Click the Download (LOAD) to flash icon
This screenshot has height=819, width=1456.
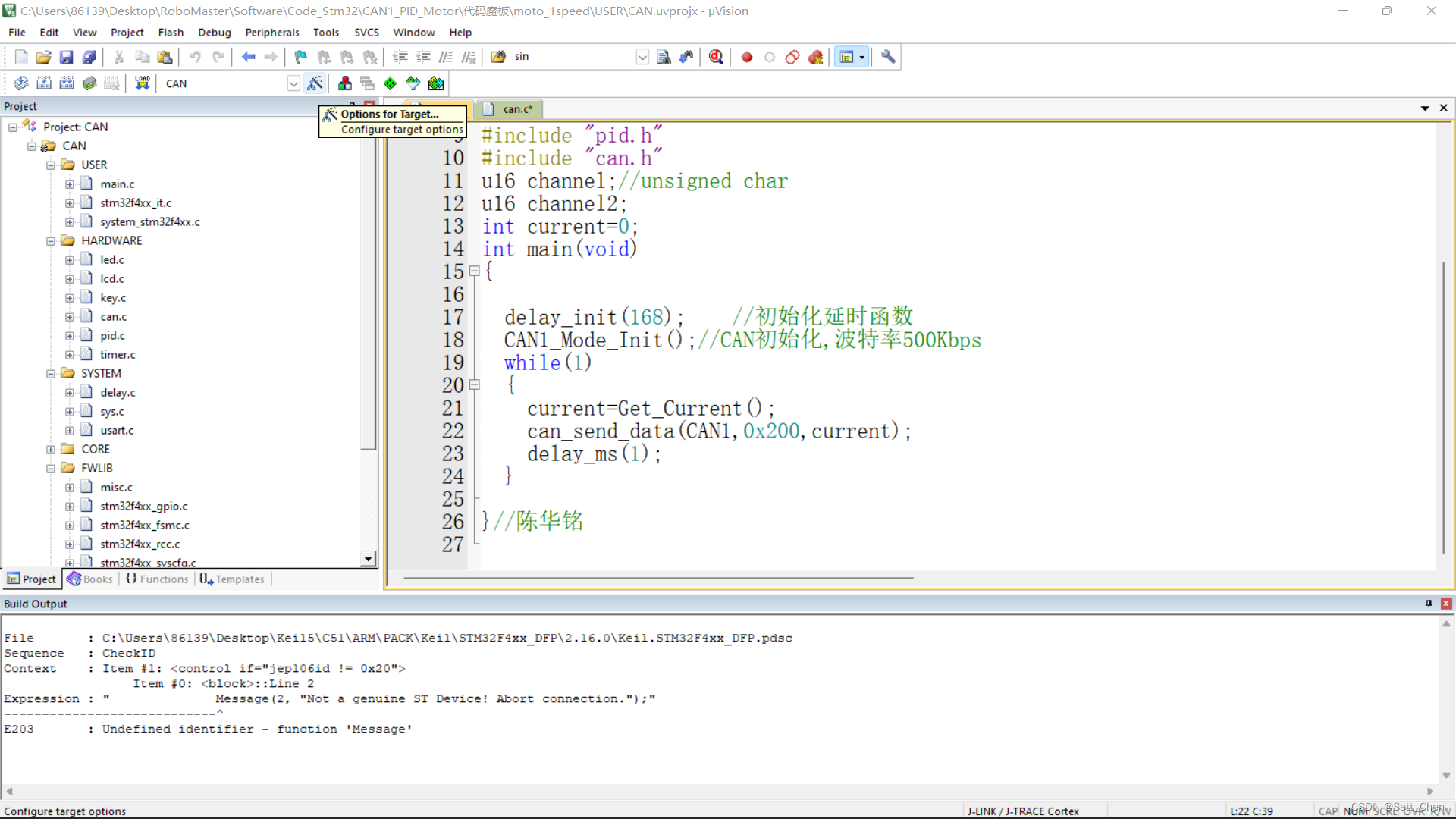pyautogui.click(x=142, y=83)
